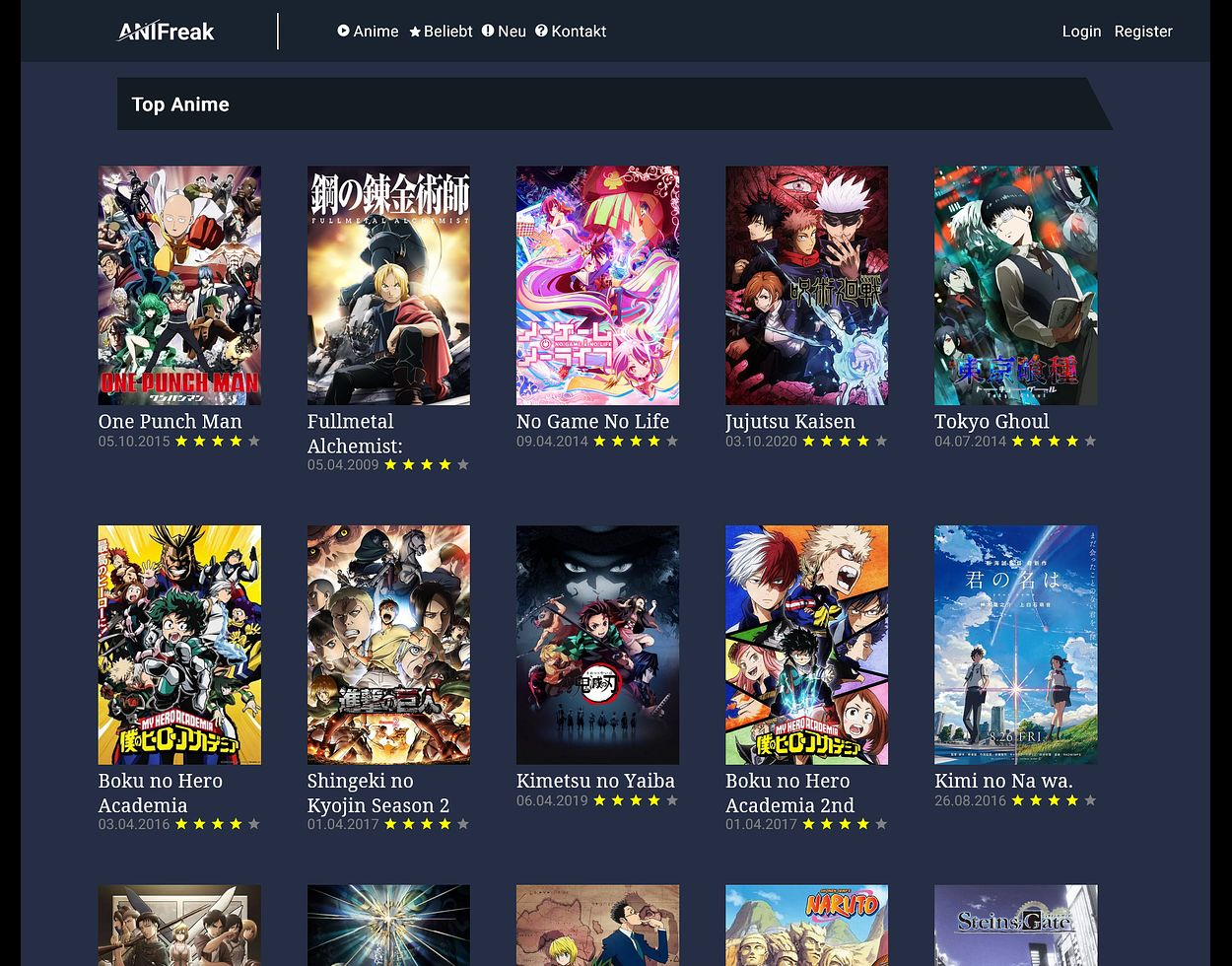Select the Steins;Gate poster

point(1015,926)
